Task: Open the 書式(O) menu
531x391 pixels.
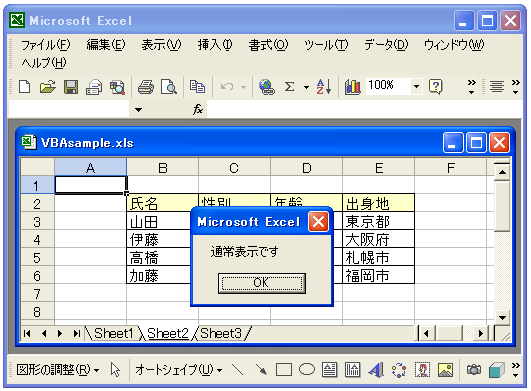Action: [x=268, y=45]
